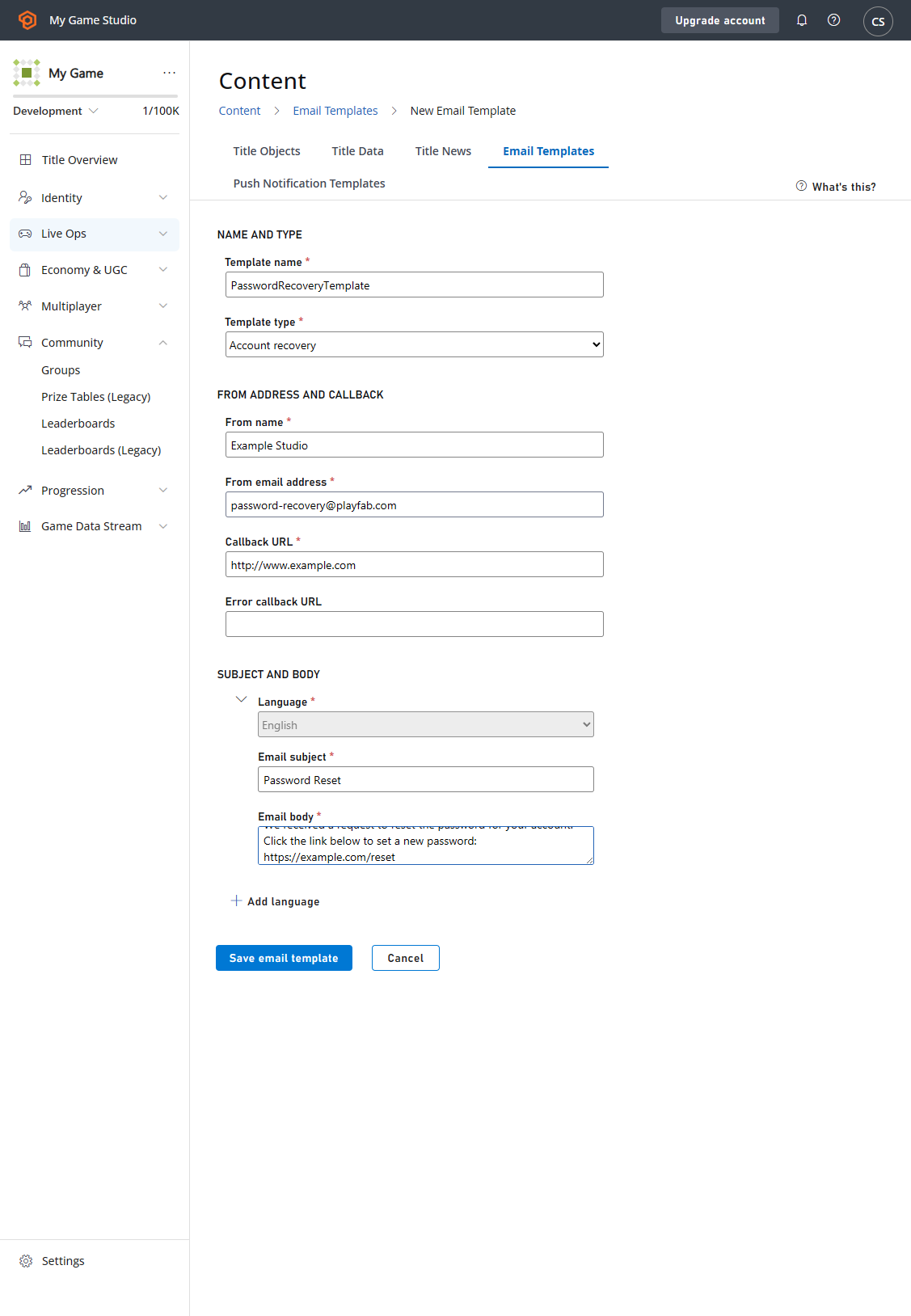Select the Email Templates tab
Viewport: 911px width, 1316px height.
click(548, 151)
